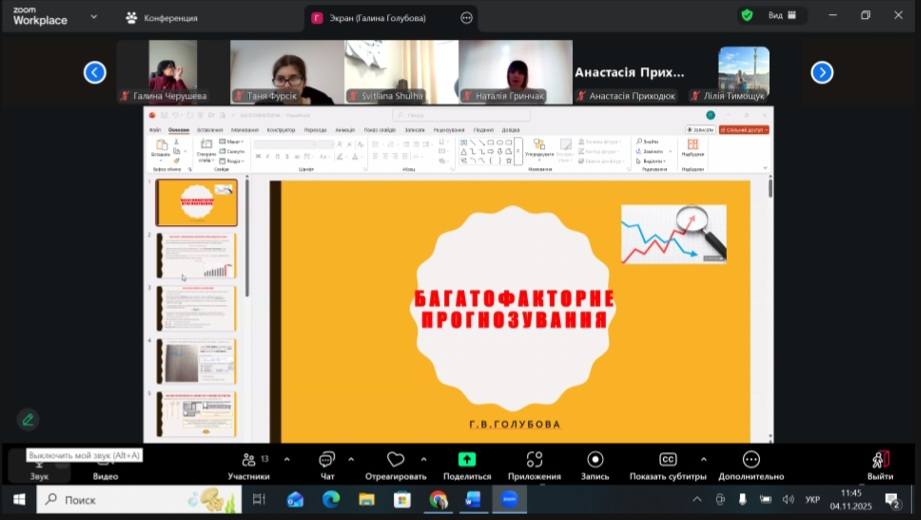Screen dimensions: 921x520
Task: Click the green security shield icon
Action: pos(746,15)
